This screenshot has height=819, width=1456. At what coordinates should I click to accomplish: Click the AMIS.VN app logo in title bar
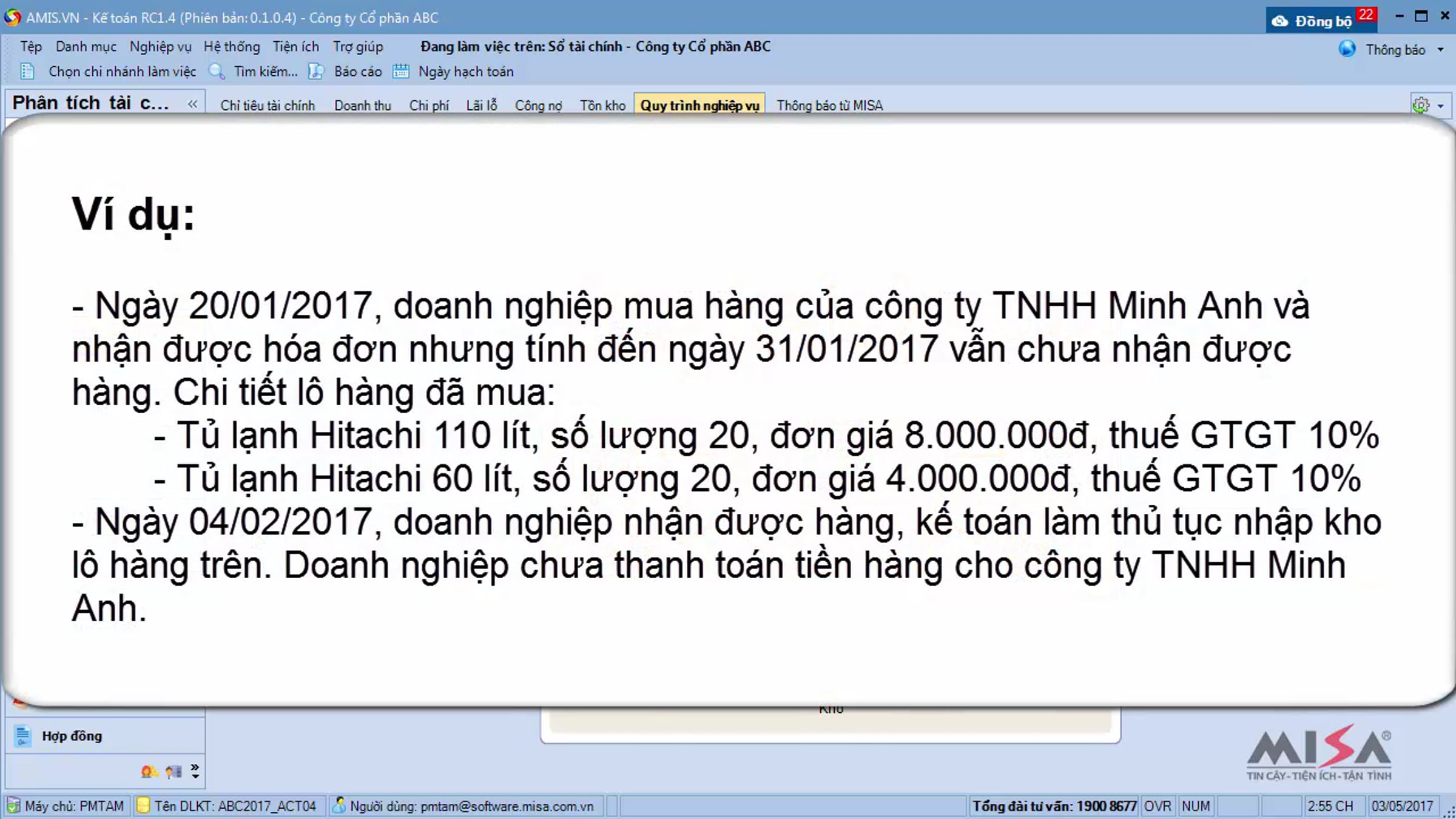(12, 18)
